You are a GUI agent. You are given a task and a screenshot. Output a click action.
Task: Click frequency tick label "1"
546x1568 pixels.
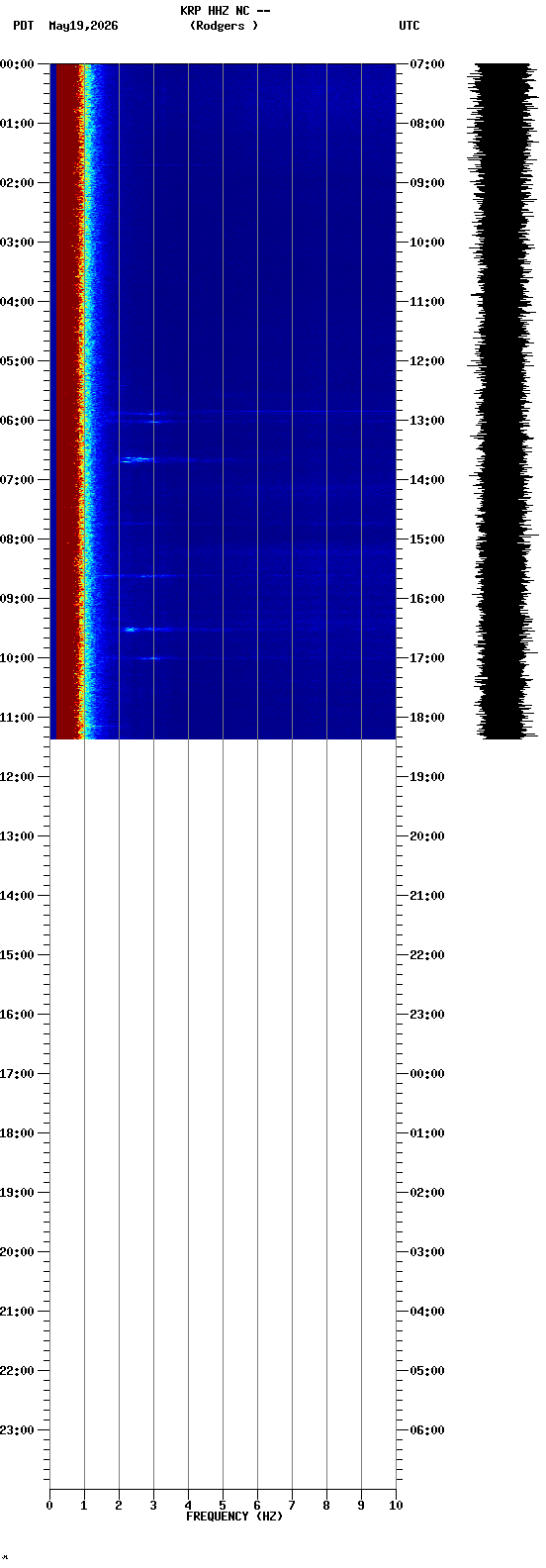(84, 1506)
